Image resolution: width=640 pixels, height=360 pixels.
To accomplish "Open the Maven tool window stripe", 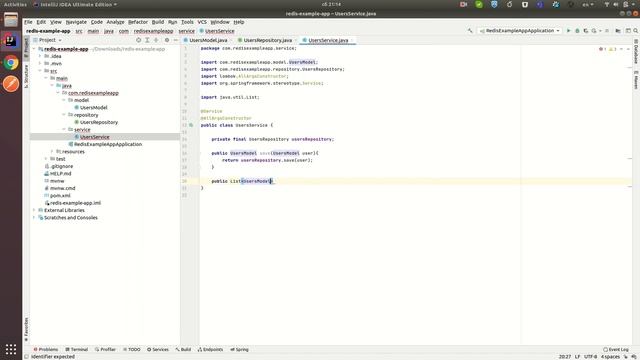I will 636,80.
